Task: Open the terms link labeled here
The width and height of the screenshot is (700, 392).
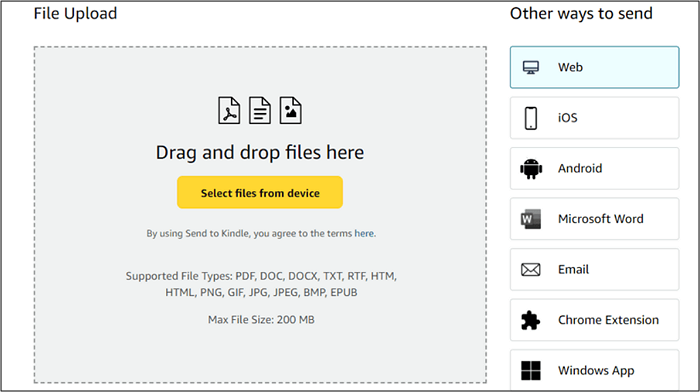Action: tap(364, 233)
